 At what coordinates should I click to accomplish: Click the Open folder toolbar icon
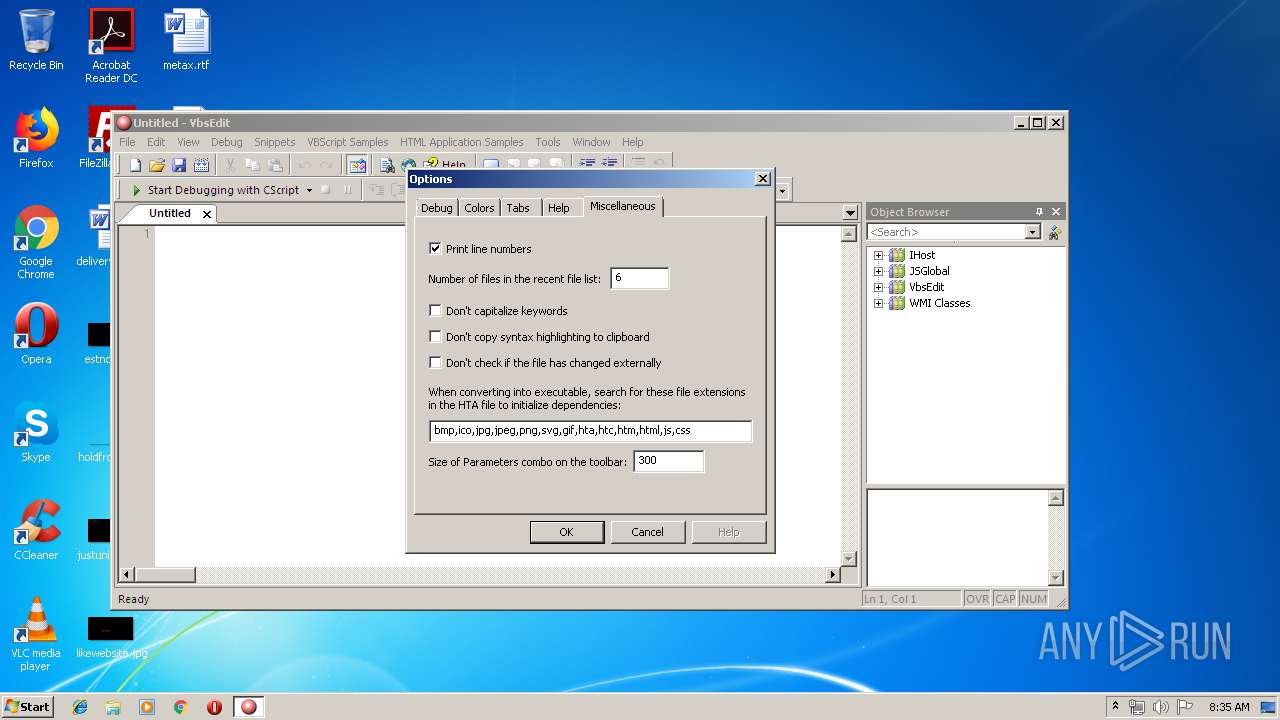click(157, 165)
